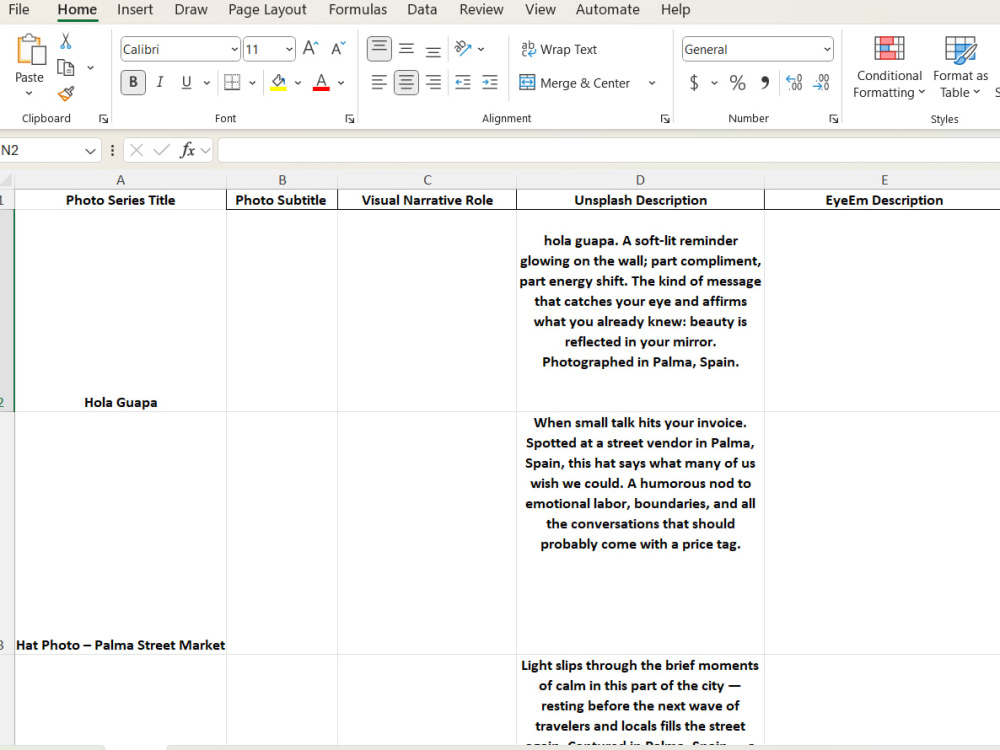Switch to the Review tab

(482, 10)
